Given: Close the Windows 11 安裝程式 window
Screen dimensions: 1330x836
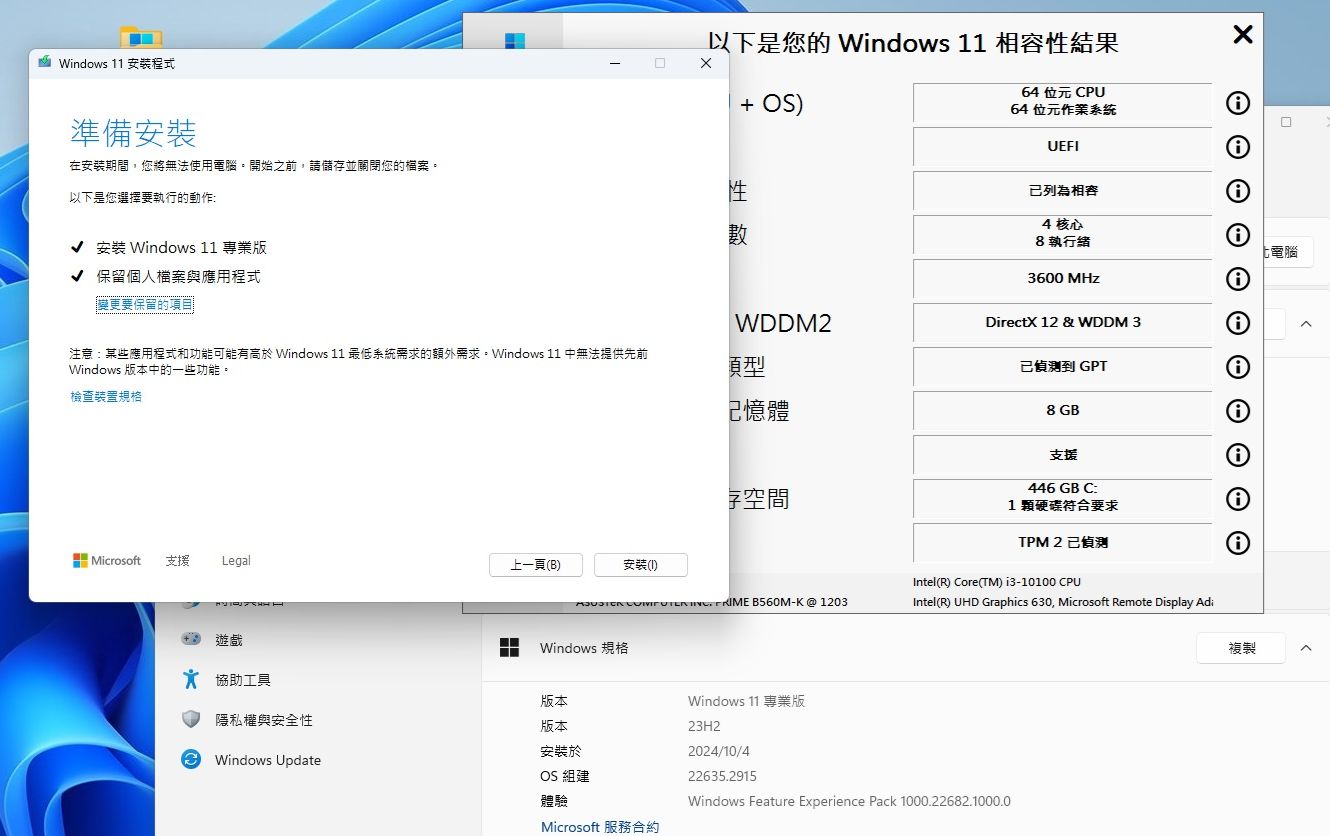Looking at the screenshot, I should (706, 63).
